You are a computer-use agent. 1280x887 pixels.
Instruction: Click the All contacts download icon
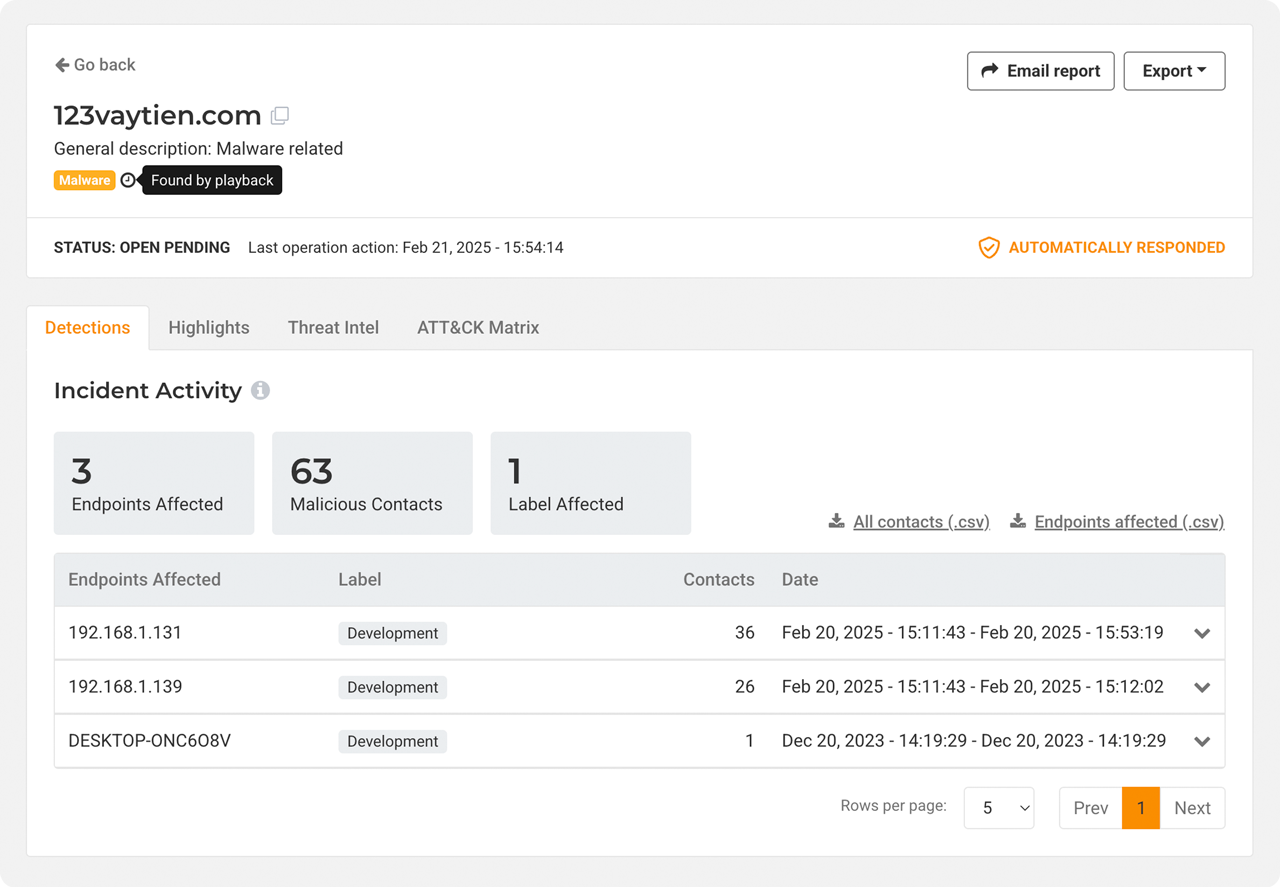point(836,521)
